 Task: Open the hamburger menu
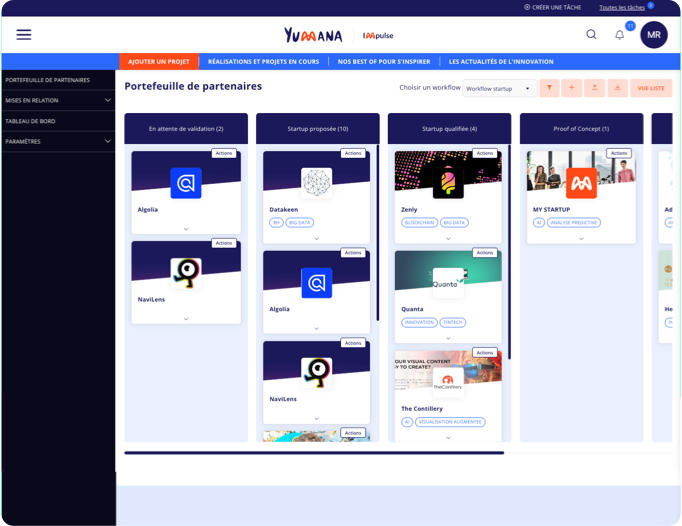[x=23, y=34]
